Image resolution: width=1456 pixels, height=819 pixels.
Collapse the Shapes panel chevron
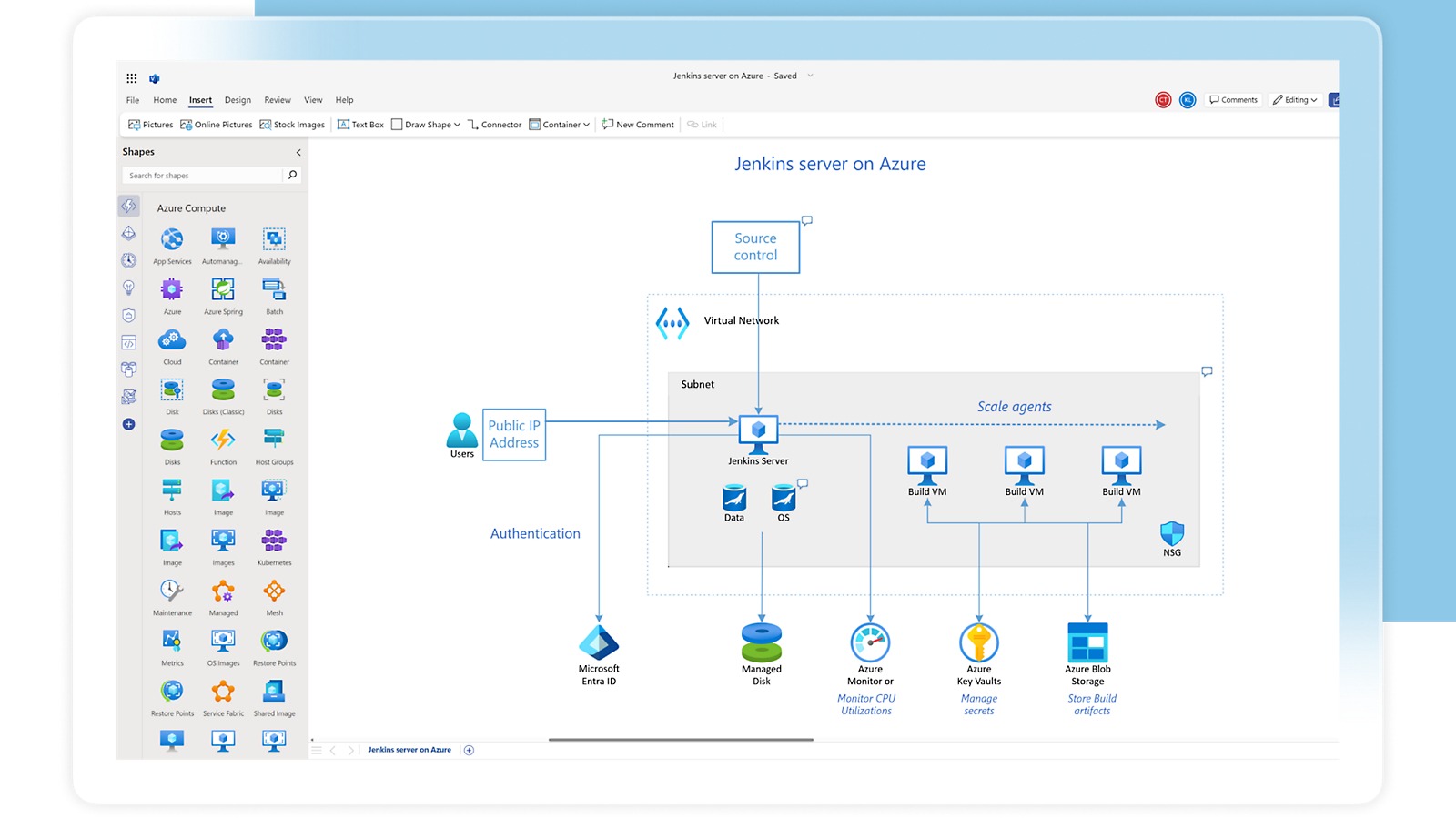pos(298,152)
